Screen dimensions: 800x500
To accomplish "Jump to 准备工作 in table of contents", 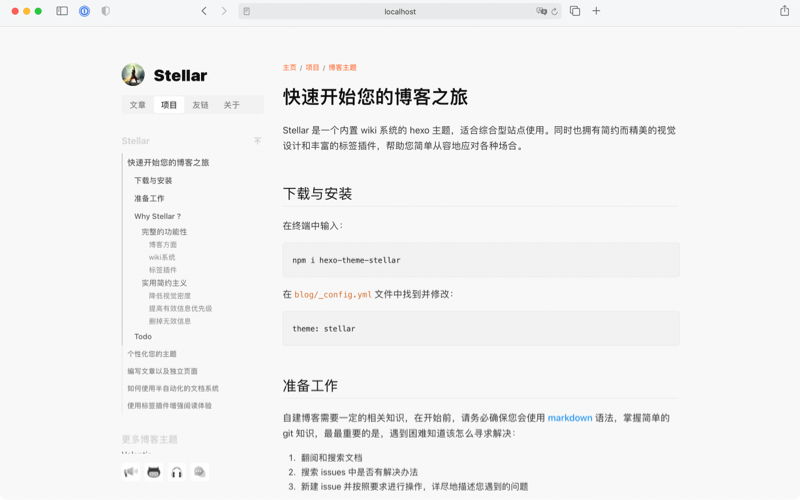I will tap(149, 198).
